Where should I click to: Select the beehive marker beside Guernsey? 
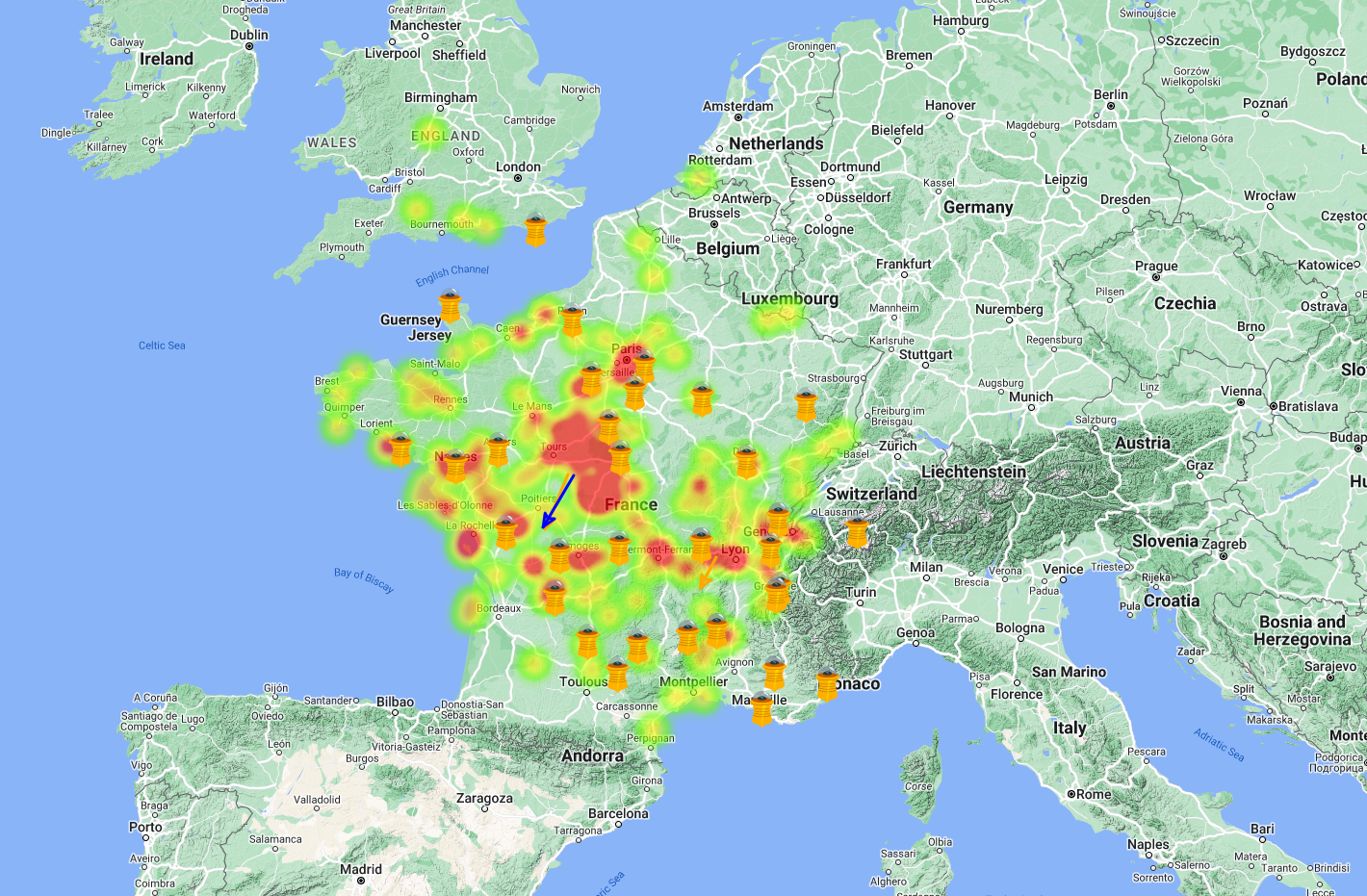[450, 306]
